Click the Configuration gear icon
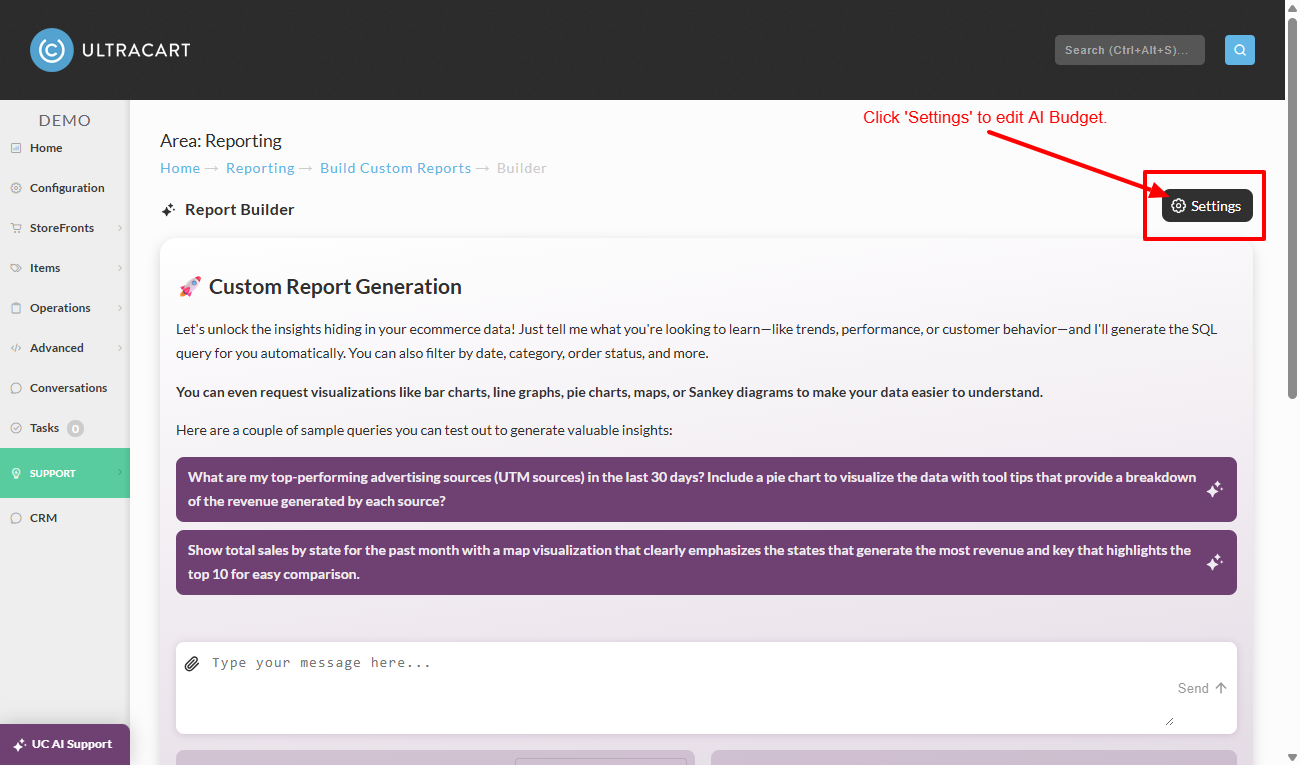This screenshot has width=1300, height=765. pos(16,188)
